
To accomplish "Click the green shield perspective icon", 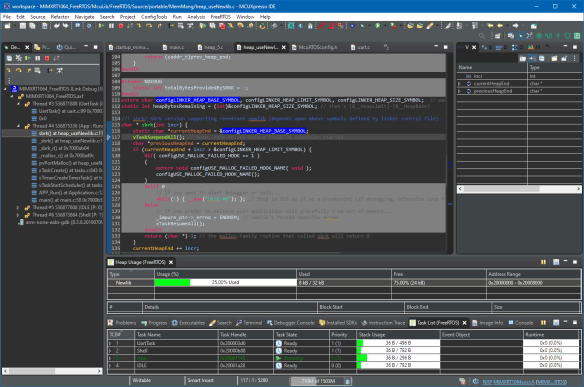I will (568, 36).
